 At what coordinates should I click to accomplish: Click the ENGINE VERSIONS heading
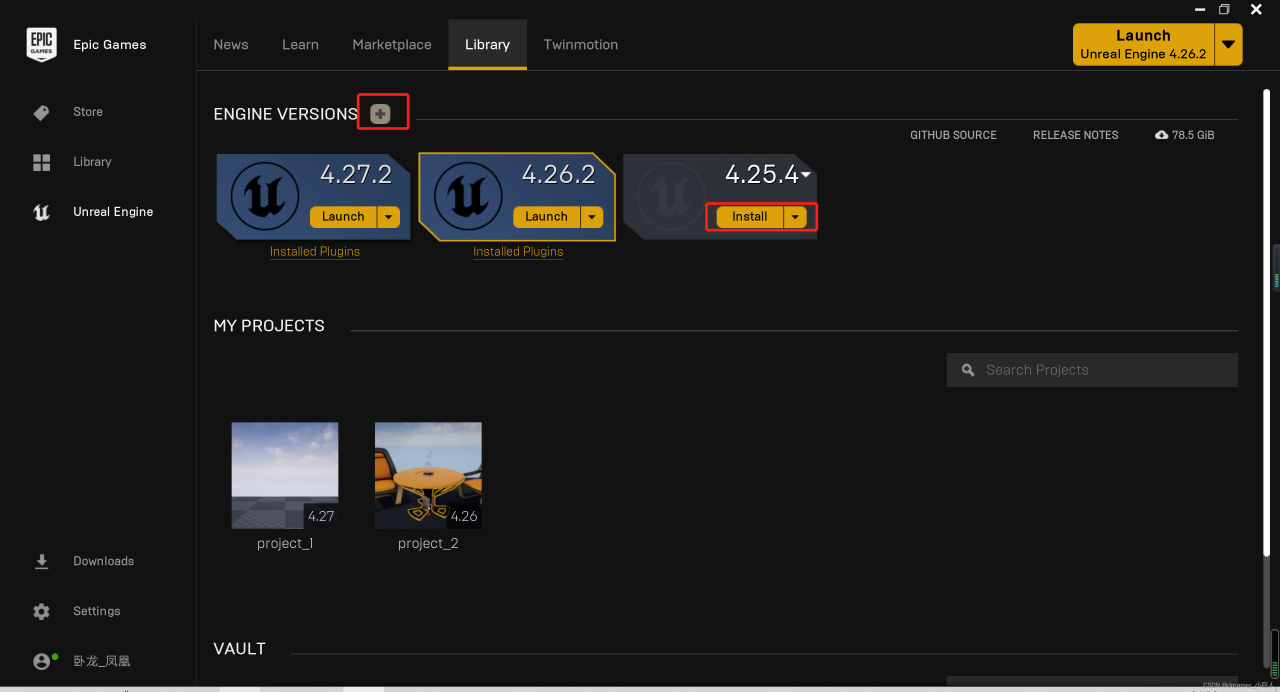(286, 114)
